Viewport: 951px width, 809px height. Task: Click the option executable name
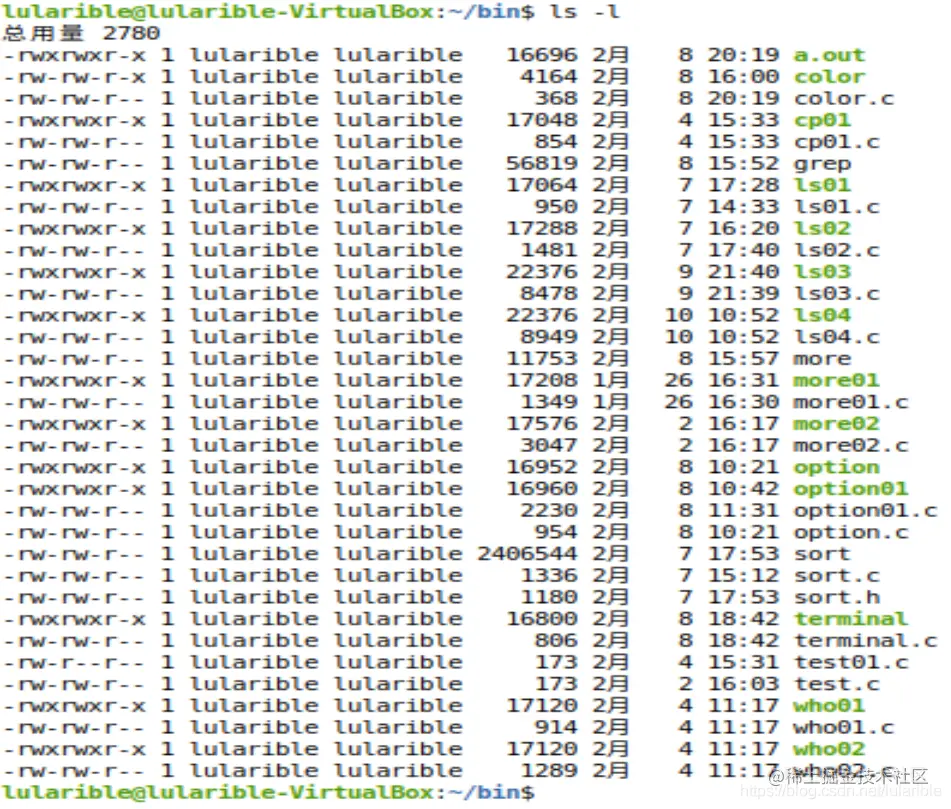(x=836, y=467)
